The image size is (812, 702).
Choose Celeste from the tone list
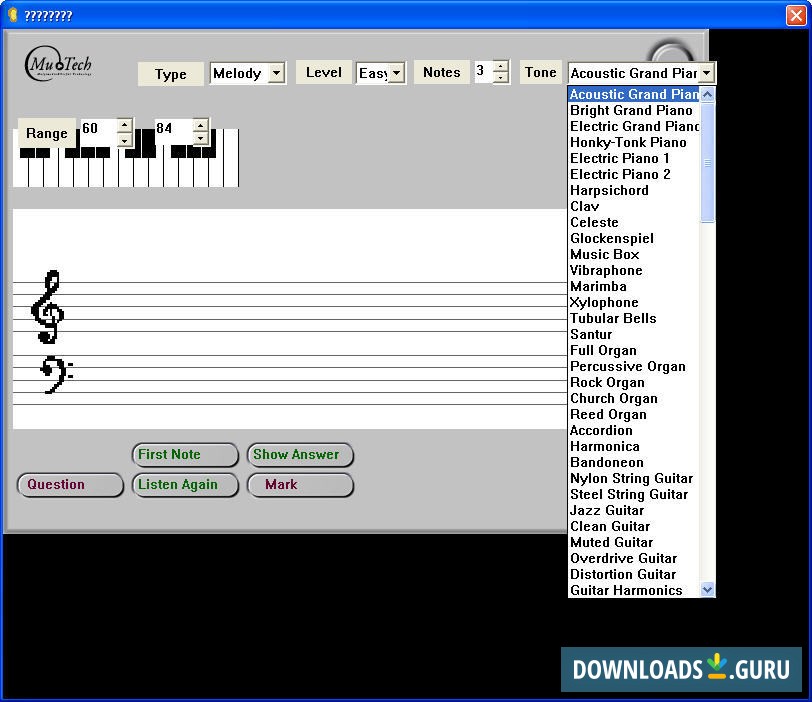(x=634, y=223)
